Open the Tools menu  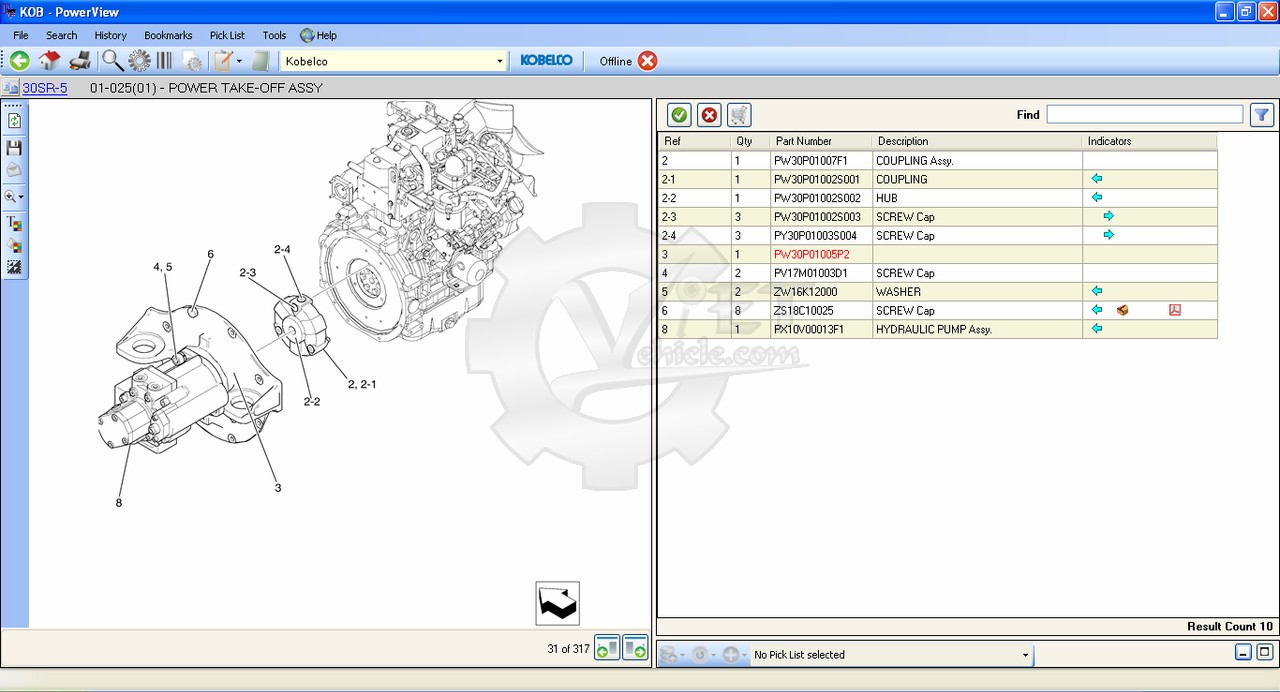(x=274, y=35)
